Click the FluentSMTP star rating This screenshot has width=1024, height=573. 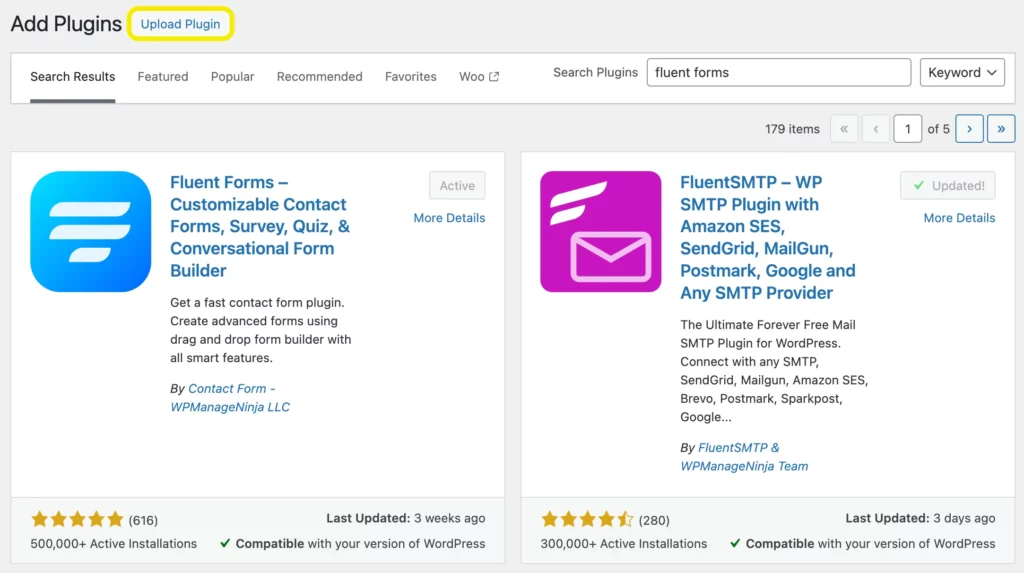(x=587, y=519)
